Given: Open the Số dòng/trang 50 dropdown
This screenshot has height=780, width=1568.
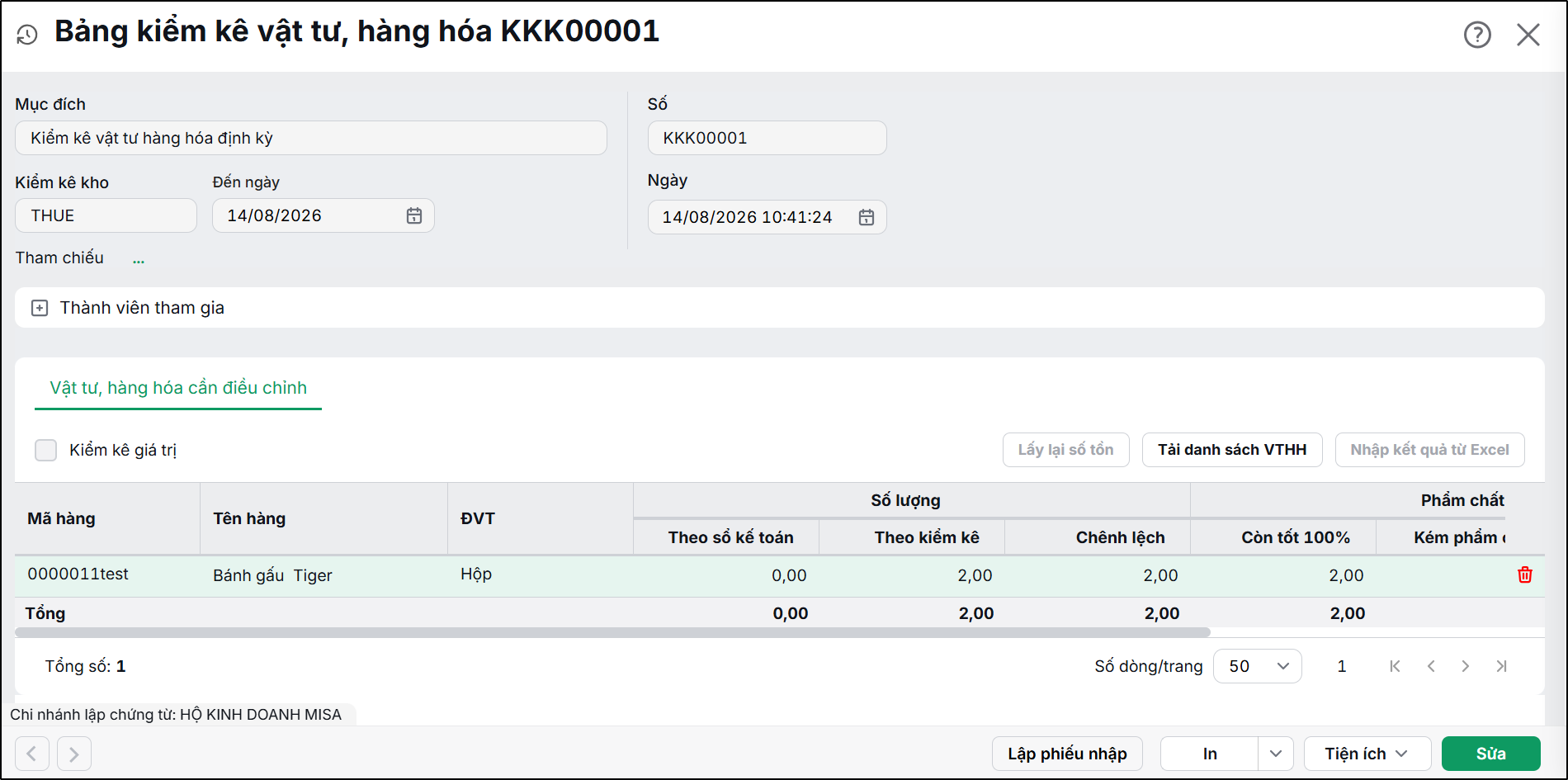Looking at the screenshot, I should tap(1258, 666).
